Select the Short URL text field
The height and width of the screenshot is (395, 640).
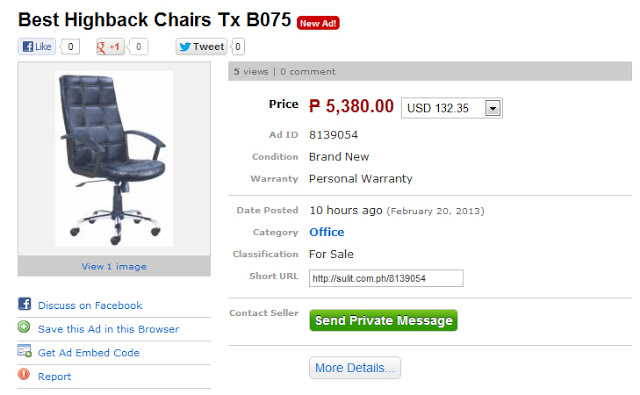[386, 278]
